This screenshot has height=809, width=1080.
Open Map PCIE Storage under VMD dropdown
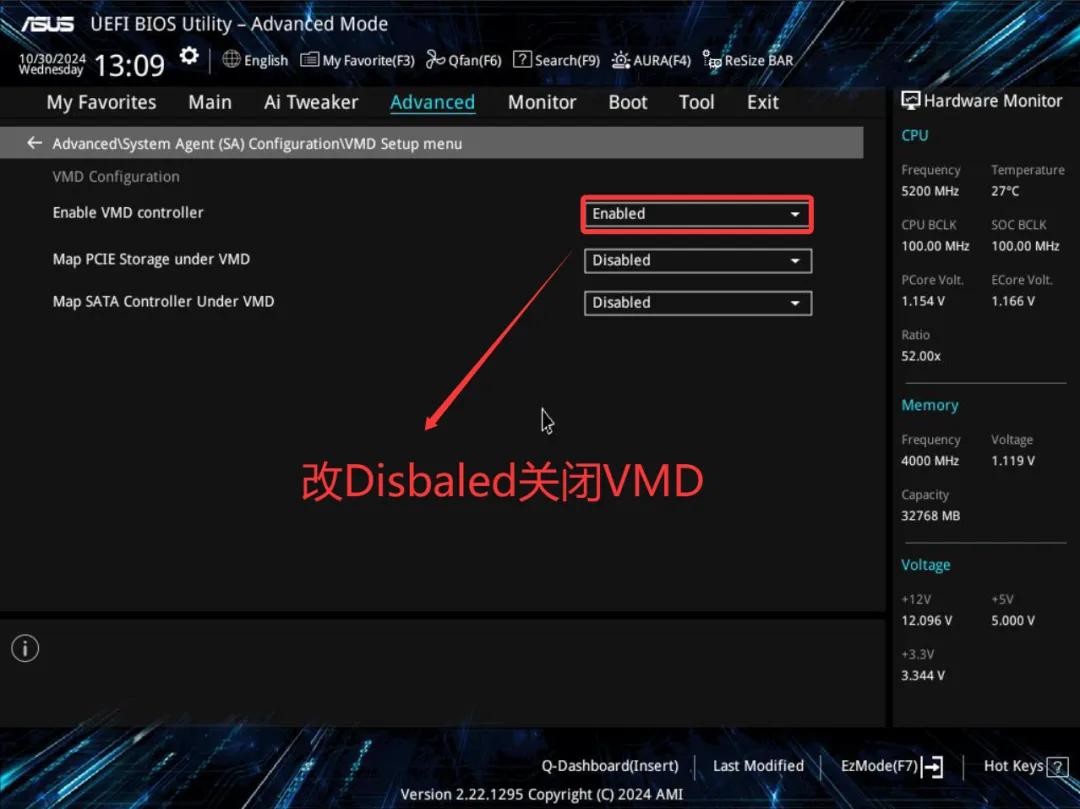pos(697,261)
